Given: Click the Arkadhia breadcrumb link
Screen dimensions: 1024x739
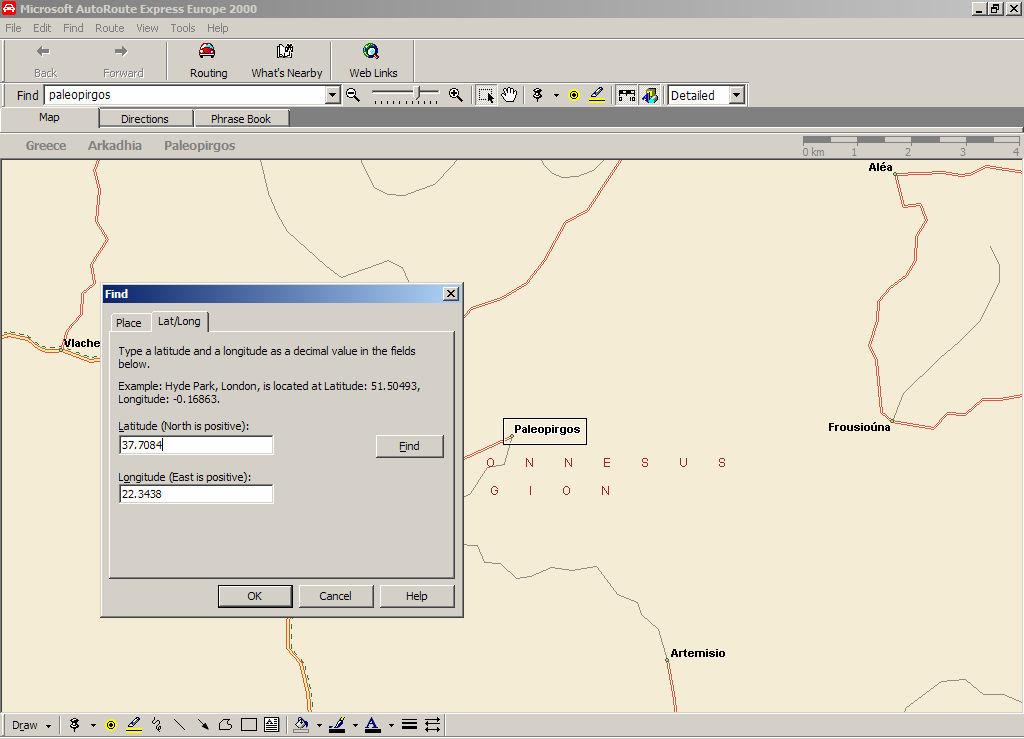Looking at the screenshot, I should (x=115, y=146).
